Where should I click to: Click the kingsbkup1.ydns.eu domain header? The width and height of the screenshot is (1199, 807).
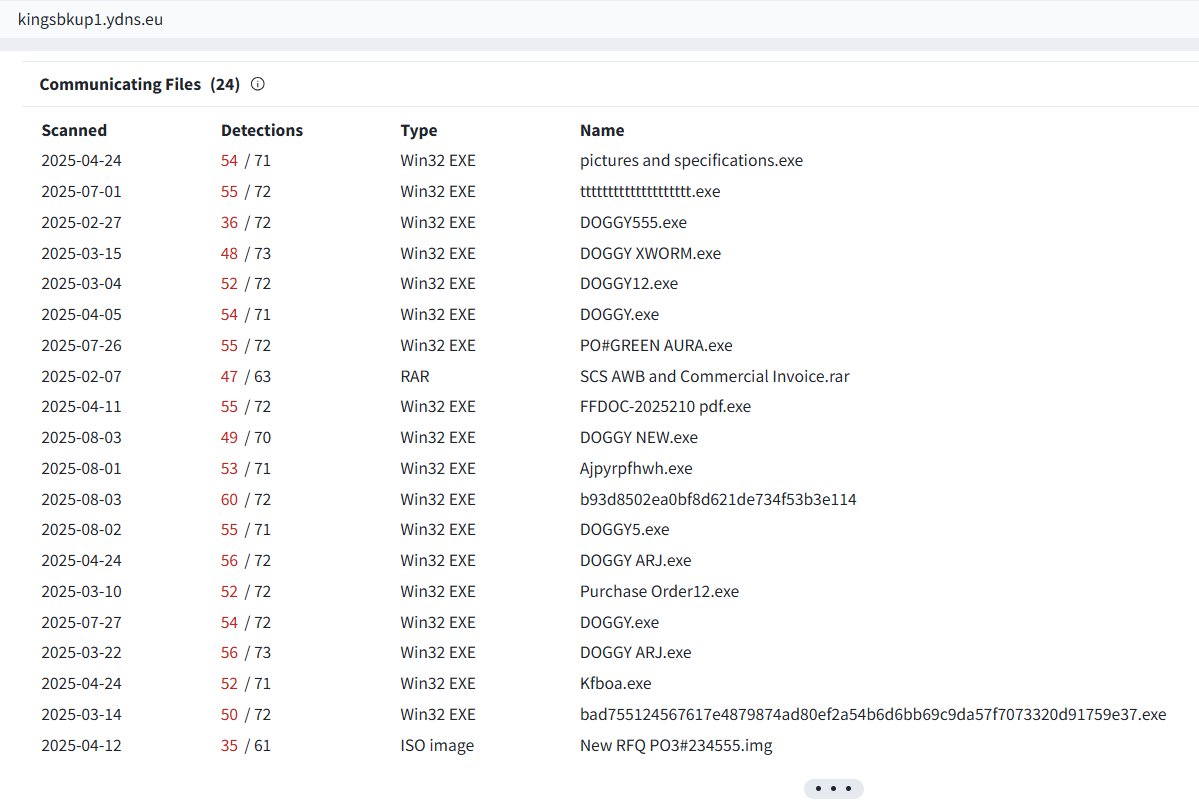(90, 20)
